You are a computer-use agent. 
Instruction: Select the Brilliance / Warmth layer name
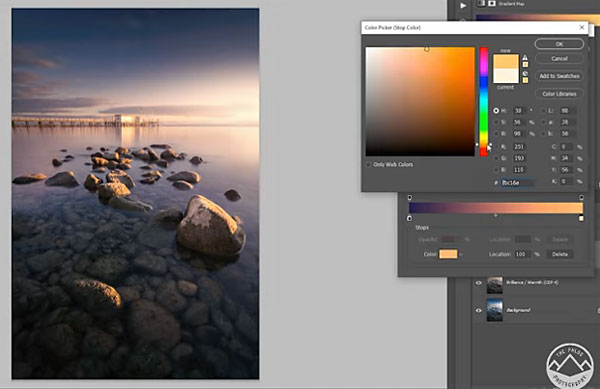[532, 283]
